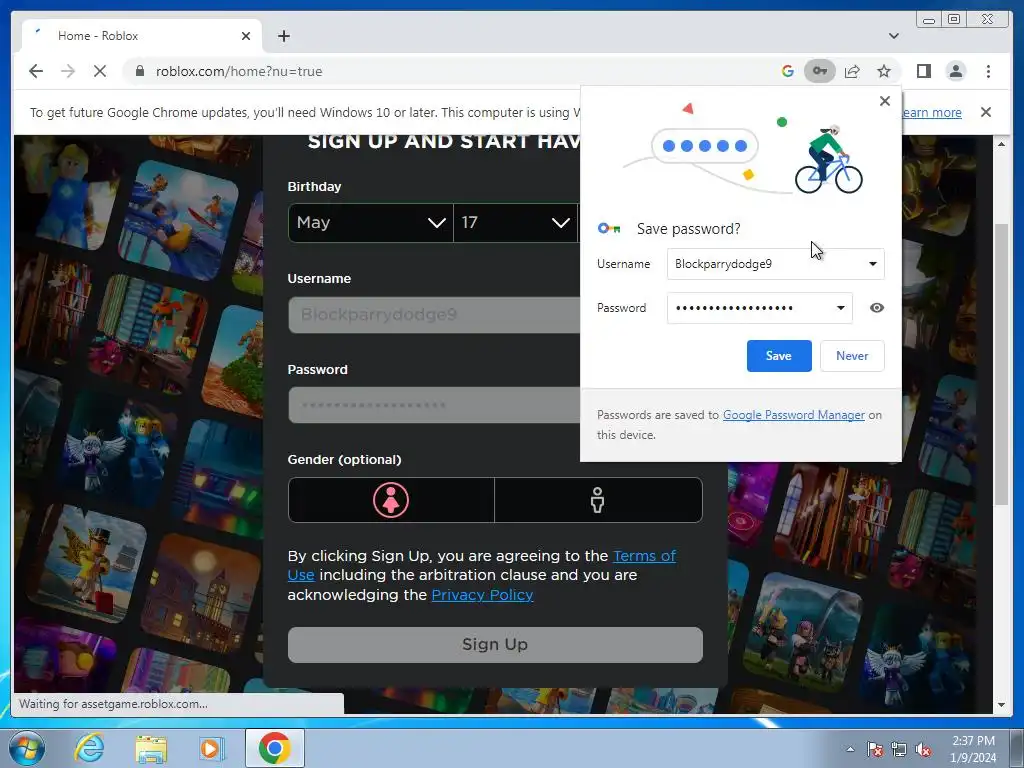The image size is (1024, 768).
Task: Open the Windows Start menu
Action: pos(27,748)
